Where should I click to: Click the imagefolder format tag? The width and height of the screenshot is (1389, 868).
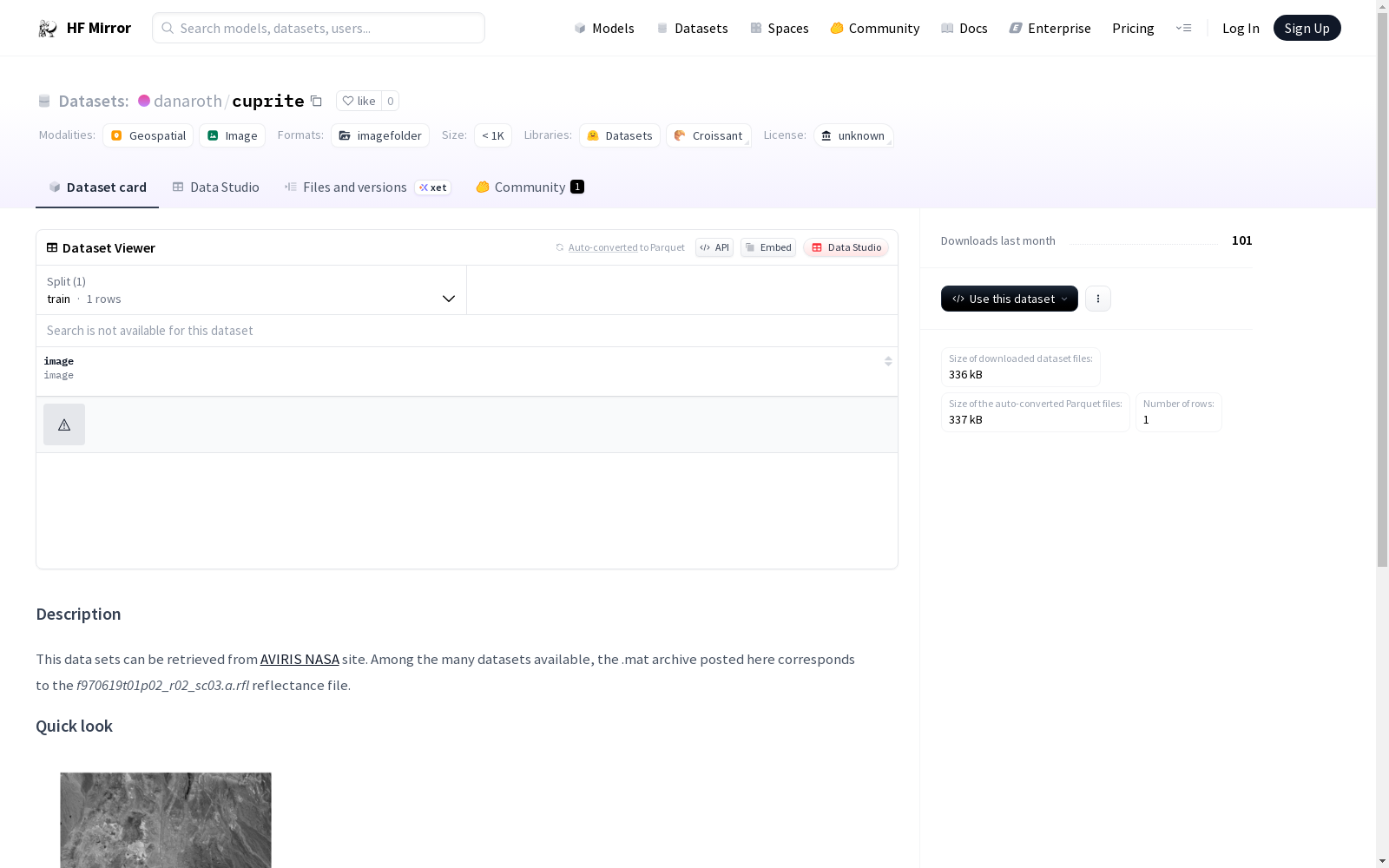pyautogui.click(x=380, y=135)
